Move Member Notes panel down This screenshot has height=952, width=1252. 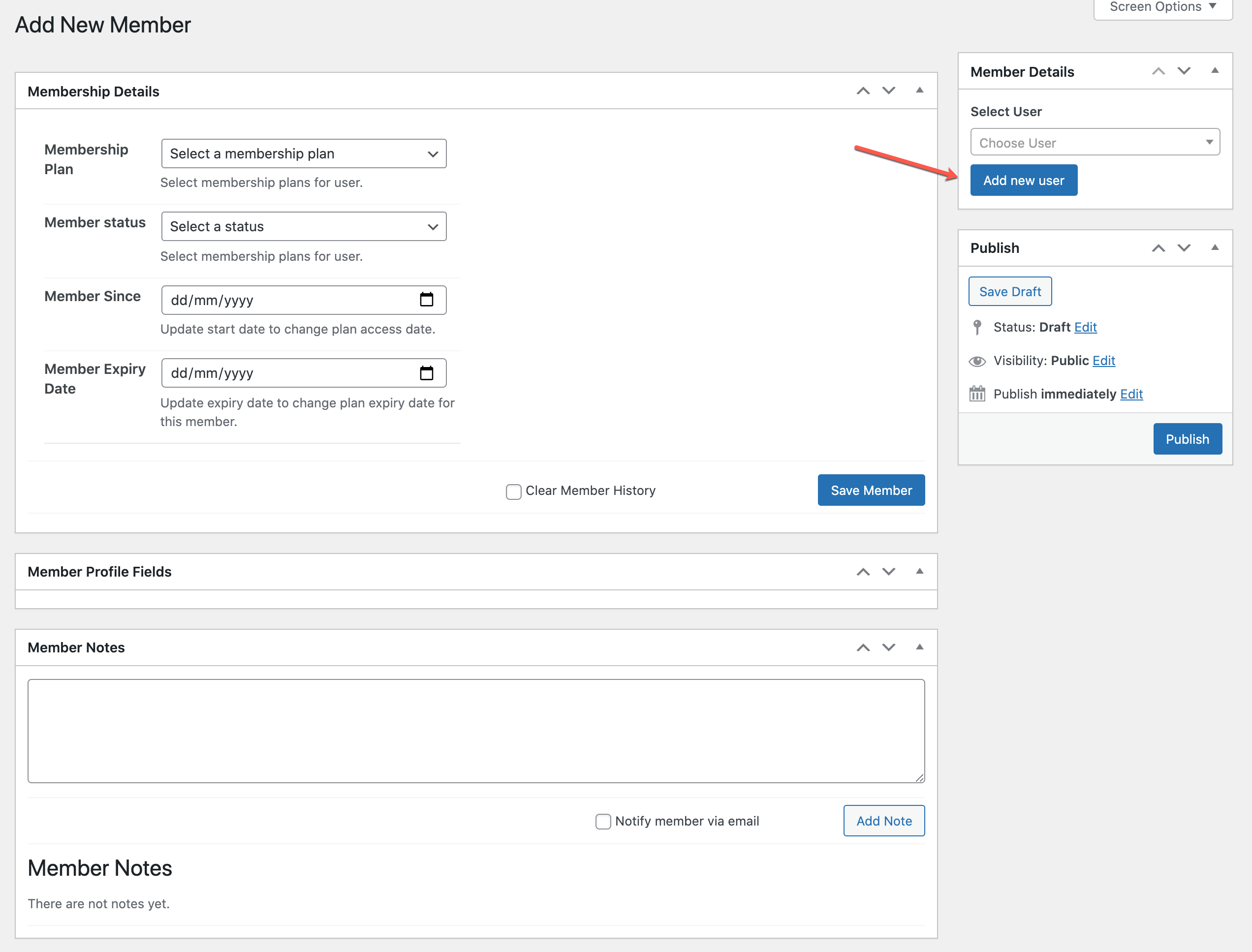click(888, 647)
